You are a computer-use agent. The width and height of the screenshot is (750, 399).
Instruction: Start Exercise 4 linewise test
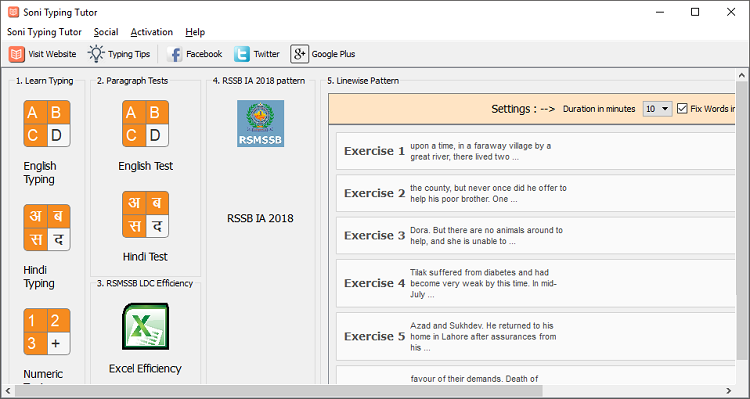coord(535,283)
